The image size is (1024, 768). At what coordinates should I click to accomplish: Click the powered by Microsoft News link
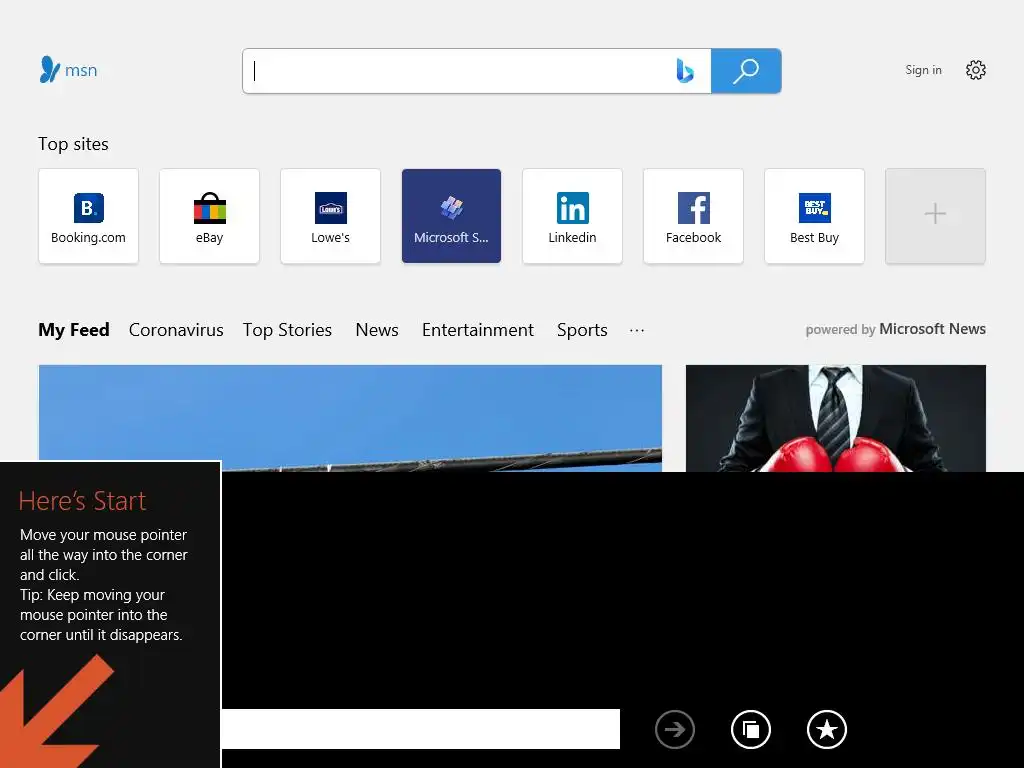point(895,329)
